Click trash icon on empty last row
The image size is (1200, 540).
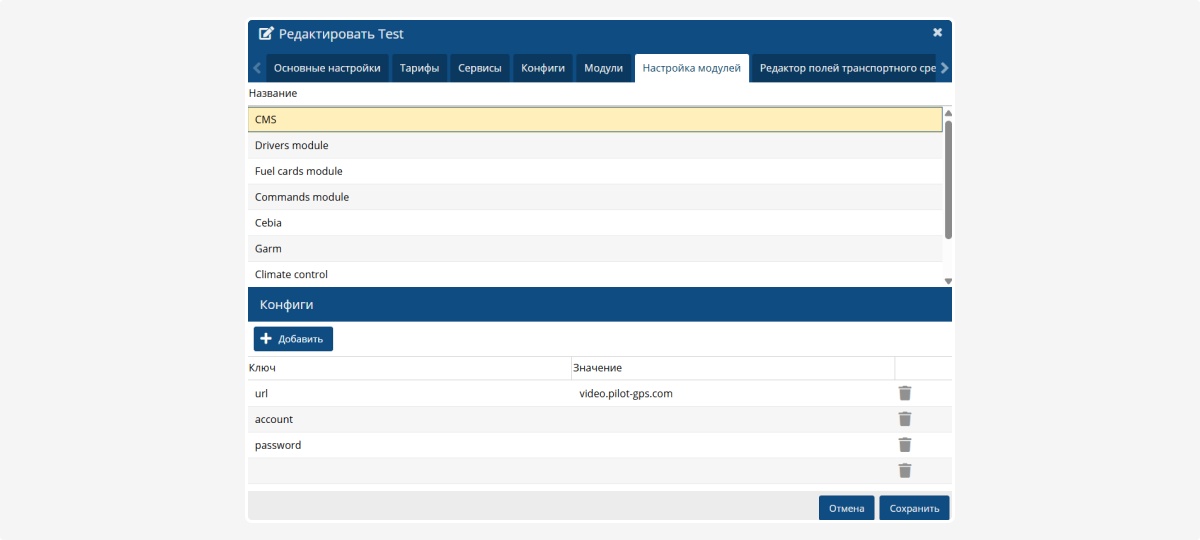pos(905,471)
